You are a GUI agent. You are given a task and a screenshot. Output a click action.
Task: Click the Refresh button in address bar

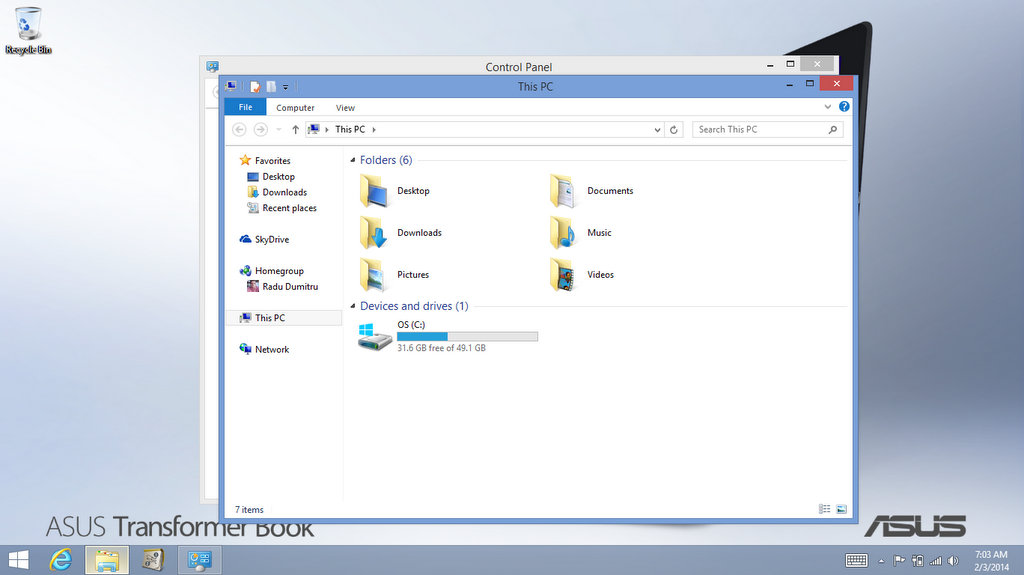674,130
